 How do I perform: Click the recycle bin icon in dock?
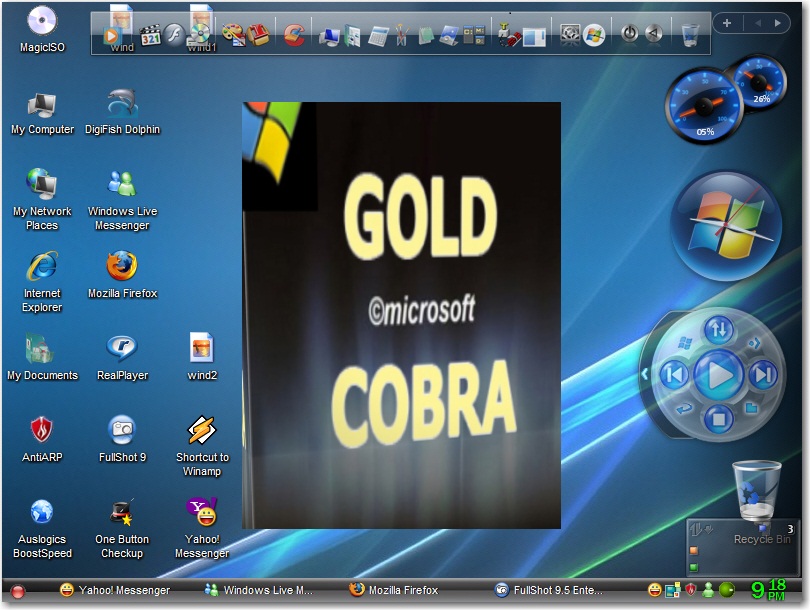pyautogui.click(x=690, y=35)
